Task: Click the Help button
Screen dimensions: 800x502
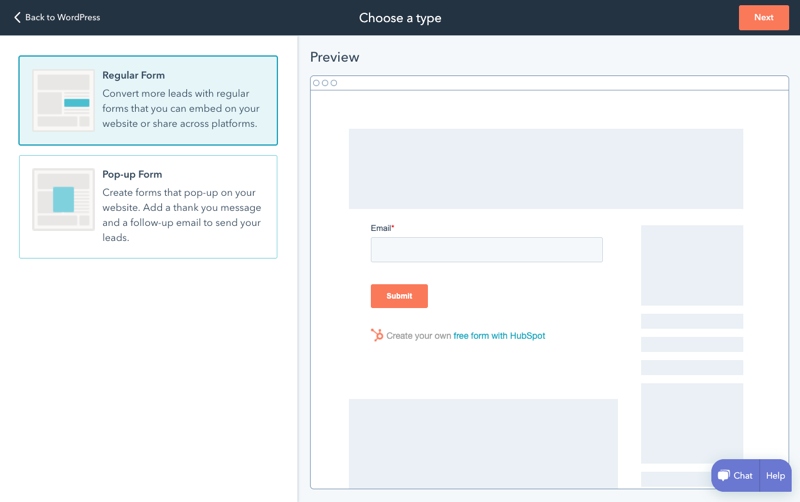Action: (775, 475)
